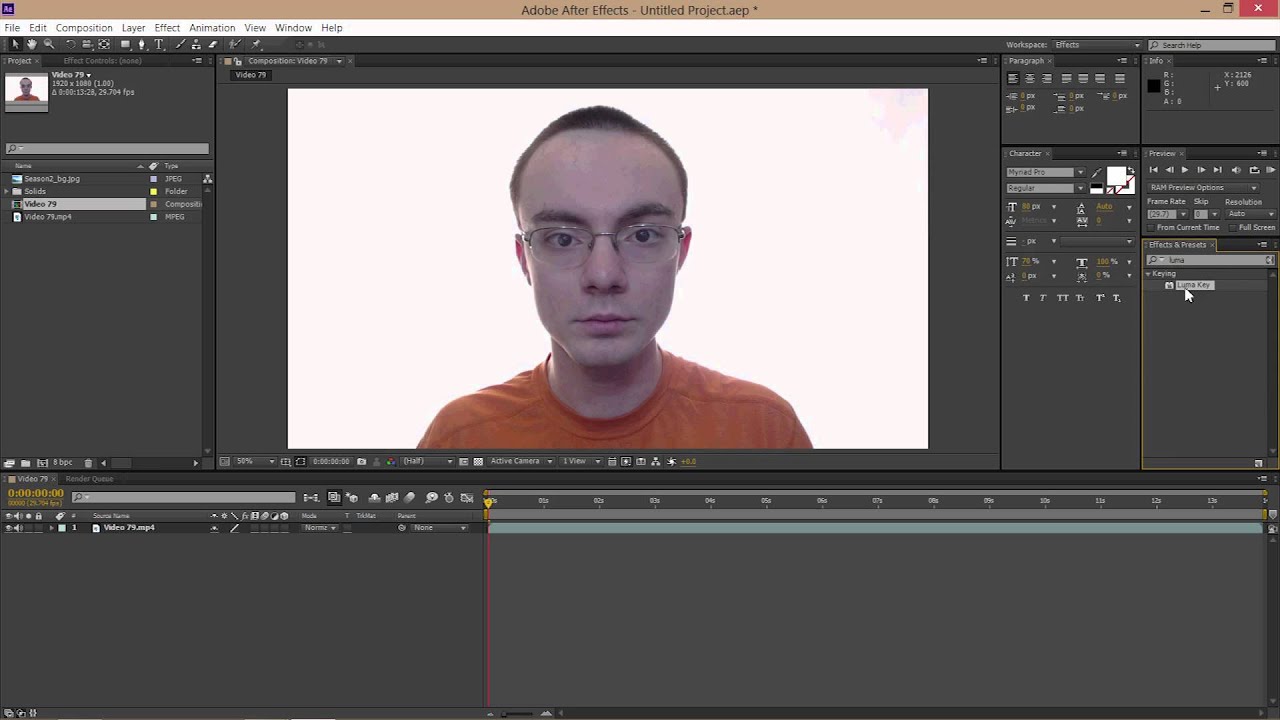The width and height of the screenshot is (1280, 720).
Task: Start RAM Preview in Preview panel
Action: point(1271,170)
